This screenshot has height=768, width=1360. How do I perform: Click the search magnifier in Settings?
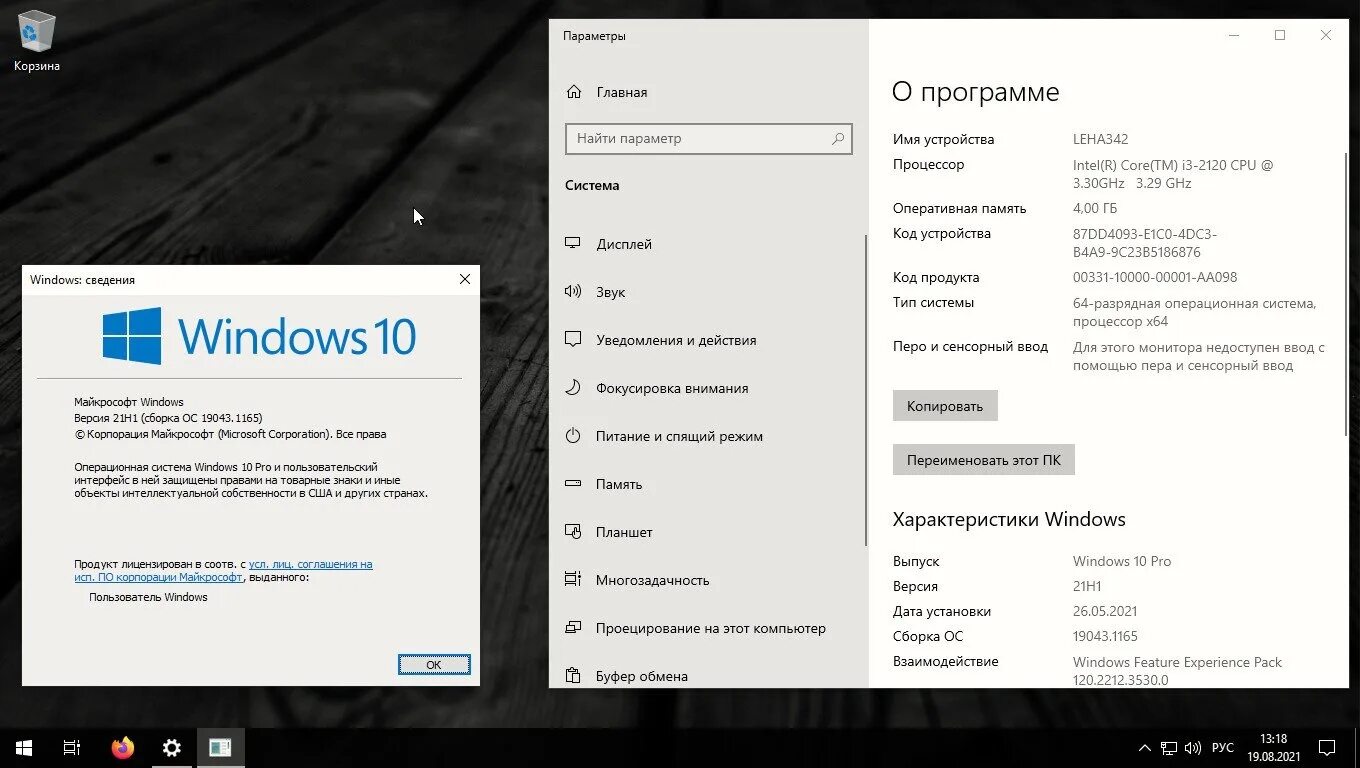click(838, 139)
